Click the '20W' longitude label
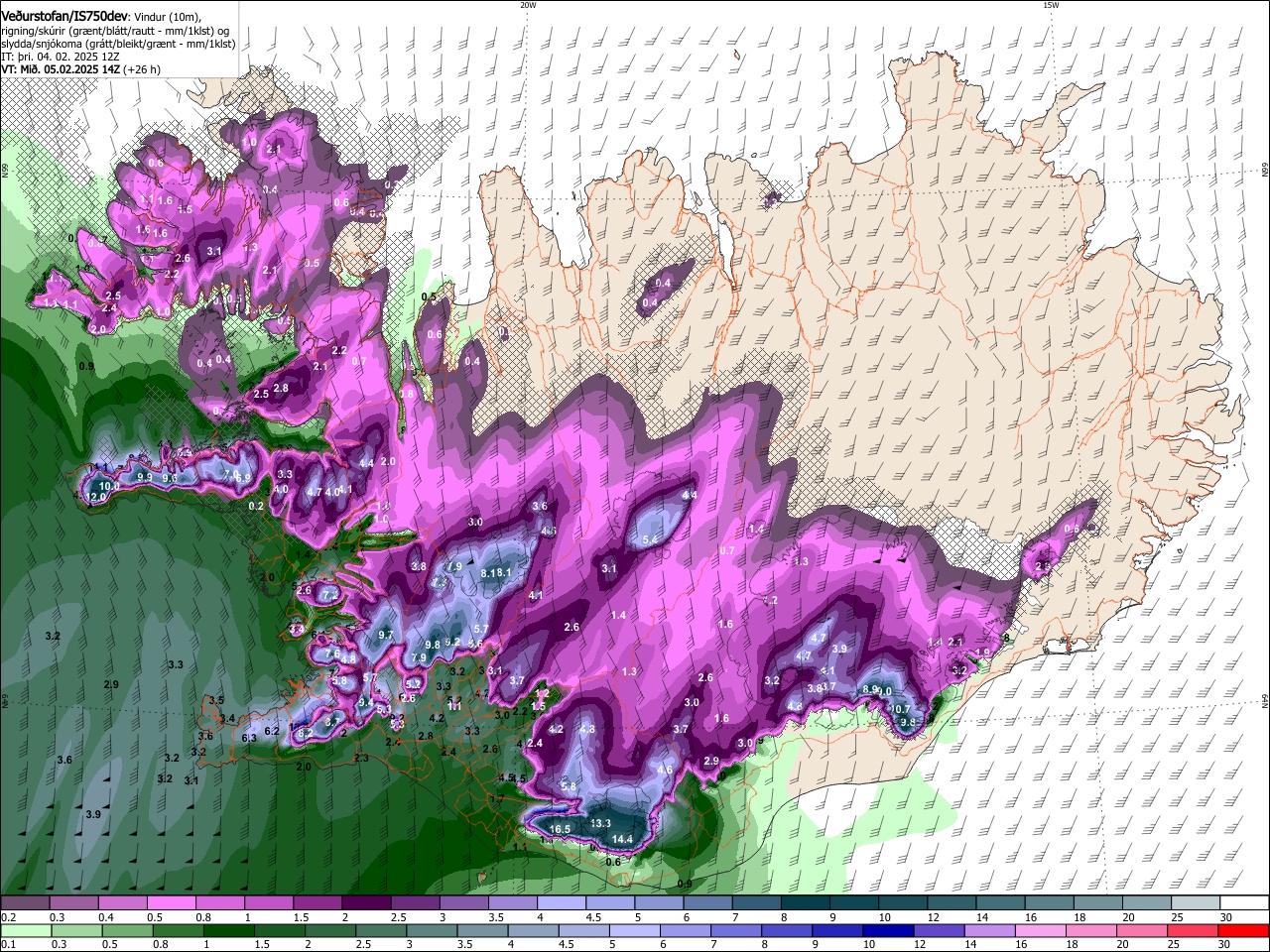The height and width of the screenshot is (952, 1270). (528, 5)
